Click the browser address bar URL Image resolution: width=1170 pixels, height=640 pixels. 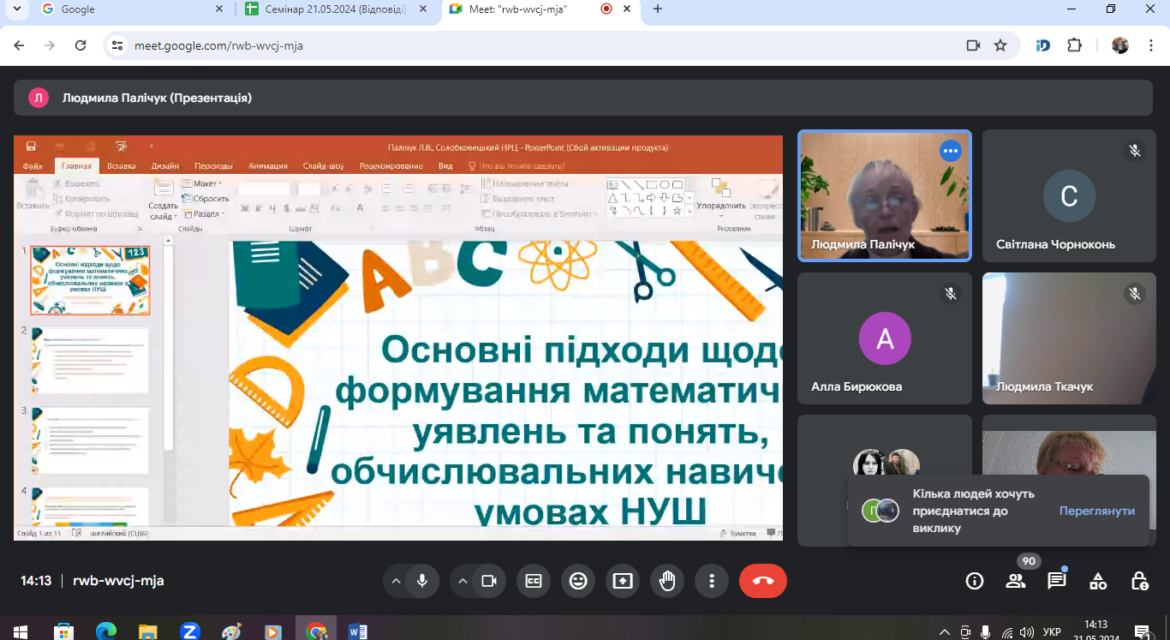tap(219, 46)
